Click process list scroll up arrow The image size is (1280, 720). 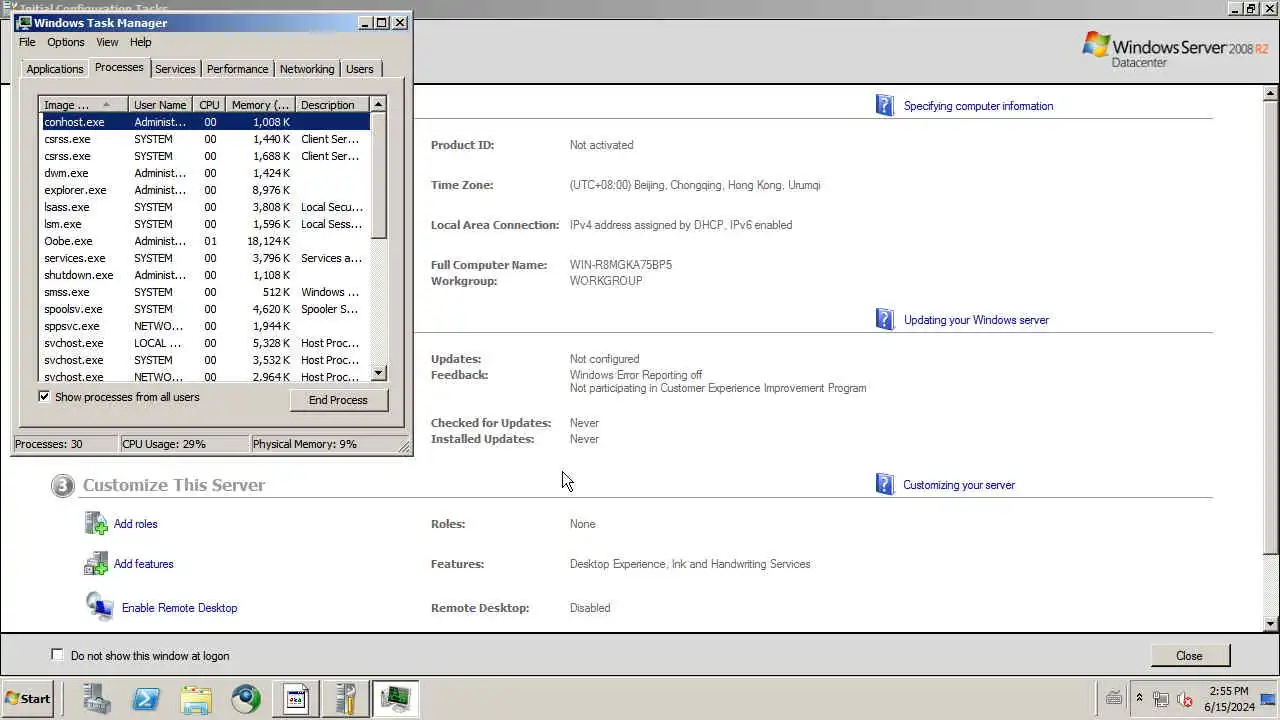tap(378, 104)
